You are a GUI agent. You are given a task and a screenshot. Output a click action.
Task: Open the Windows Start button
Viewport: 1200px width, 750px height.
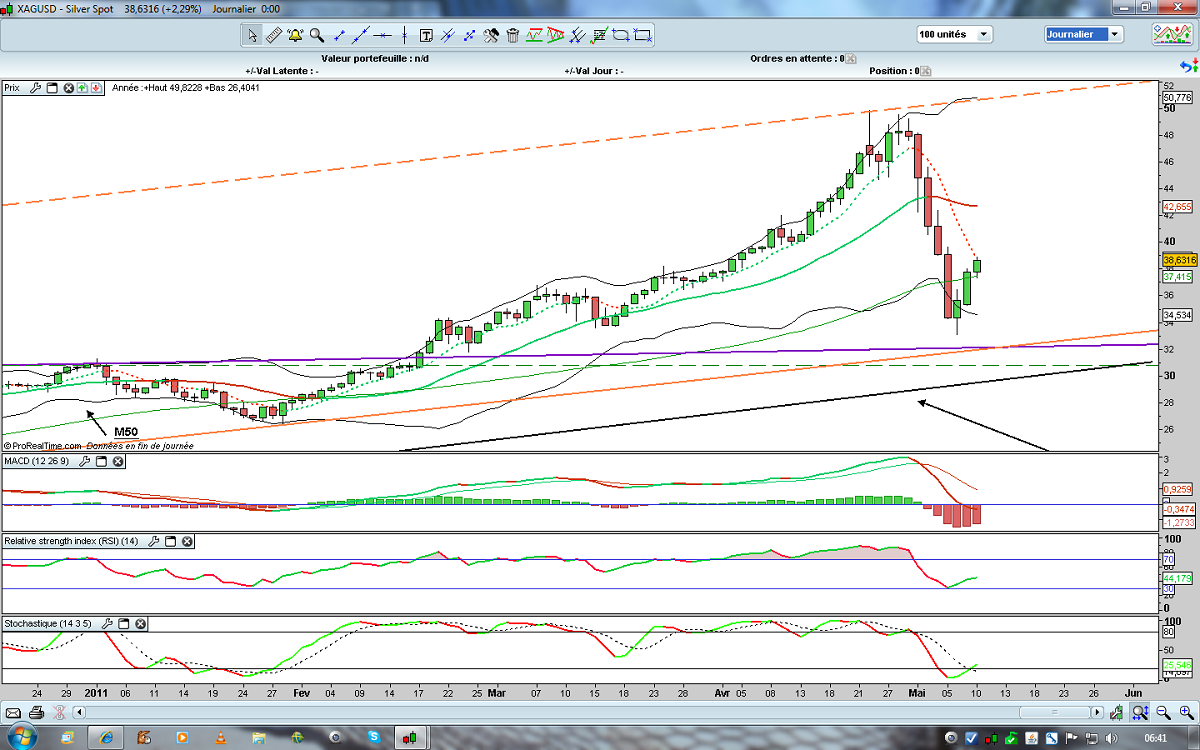pyautogui.click(x=21, y=738)
